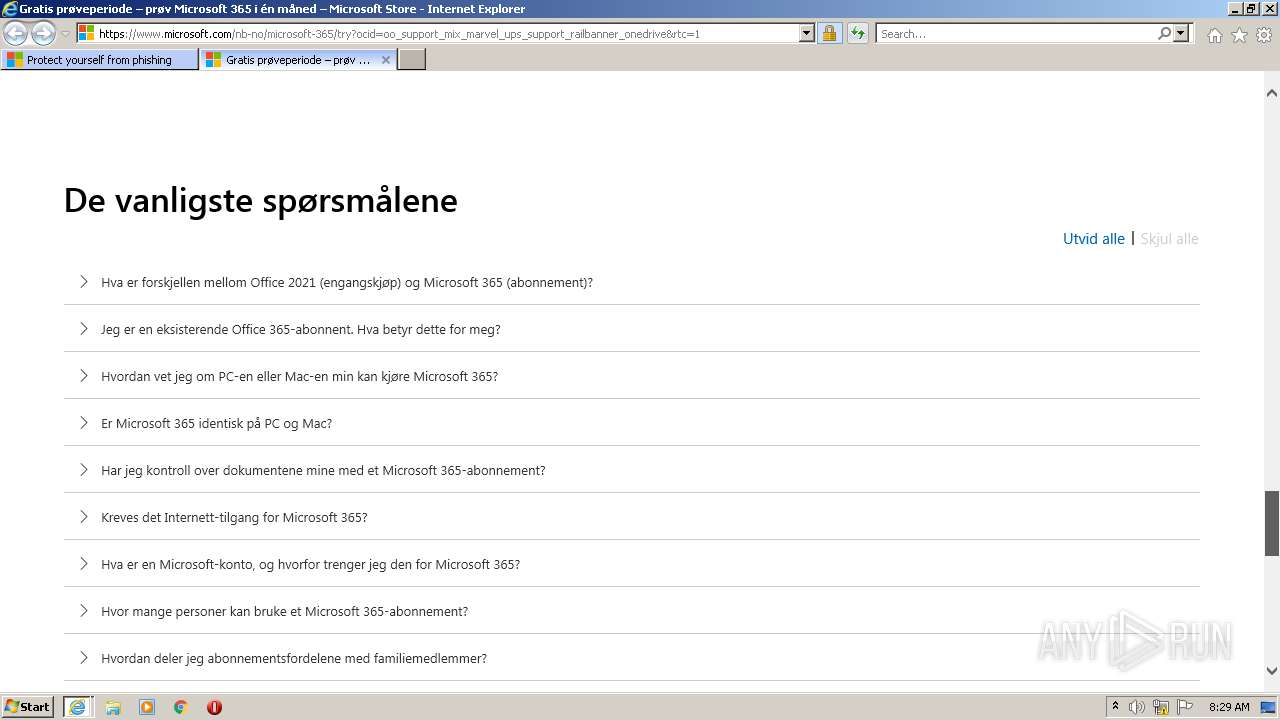Image resolution: width=1280 pixels, height=720 pixels.
Task: Open the address bar dropdown arrow
Action: [x=807, y=33]
